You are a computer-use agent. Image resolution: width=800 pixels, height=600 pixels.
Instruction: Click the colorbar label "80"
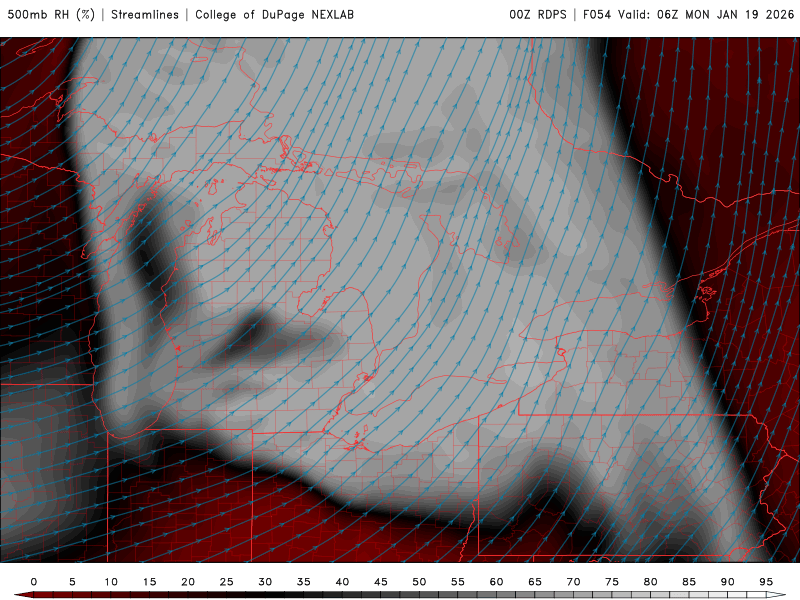pyautogui.click(x=651, y=582)
